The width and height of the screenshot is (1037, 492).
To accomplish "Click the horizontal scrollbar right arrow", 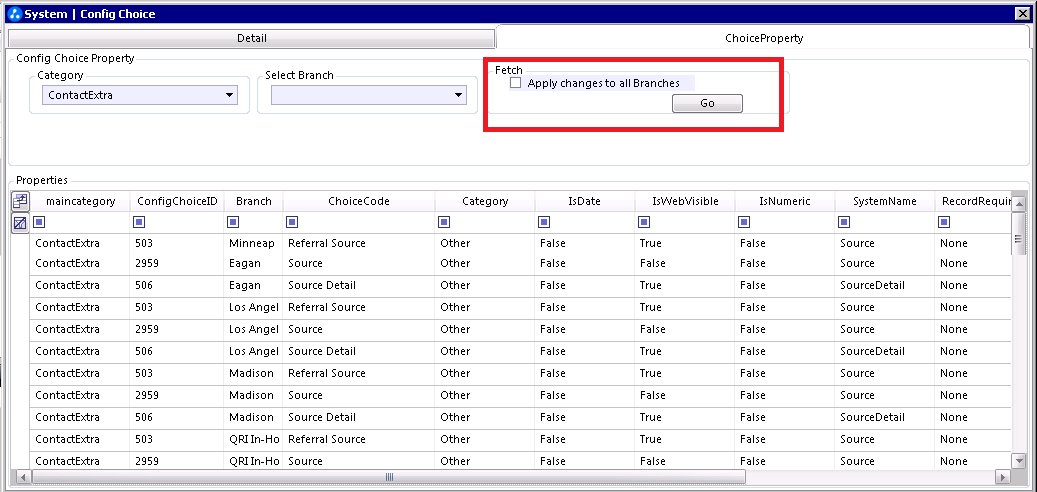I will pos(1003,476).
